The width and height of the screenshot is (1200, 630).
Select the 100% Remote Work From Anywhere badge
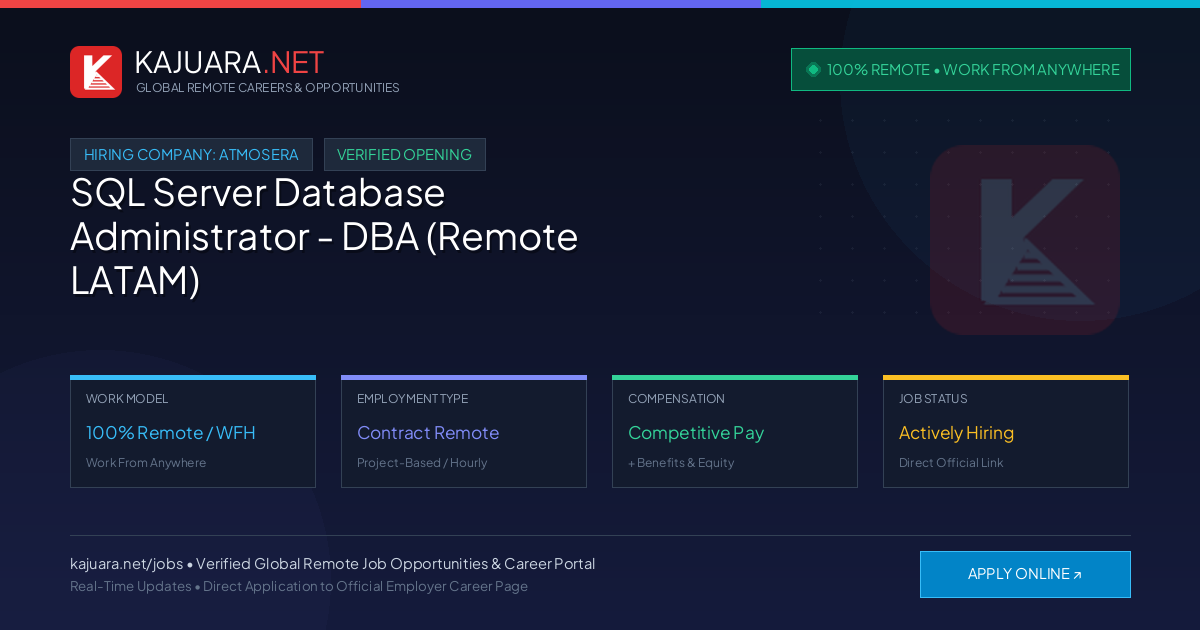coord(961,69)
